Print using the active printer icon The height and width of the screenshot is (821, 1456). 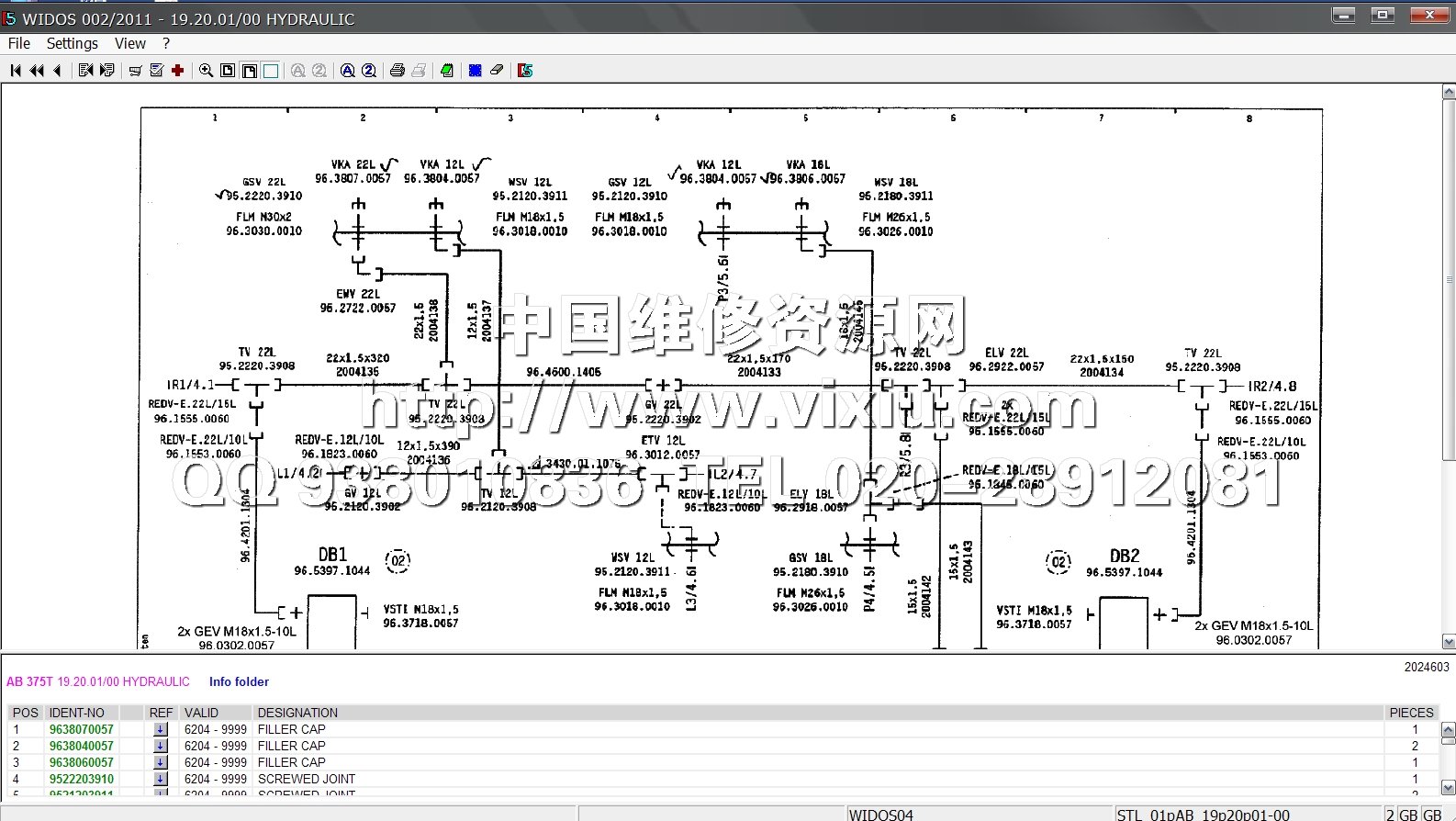398,71
